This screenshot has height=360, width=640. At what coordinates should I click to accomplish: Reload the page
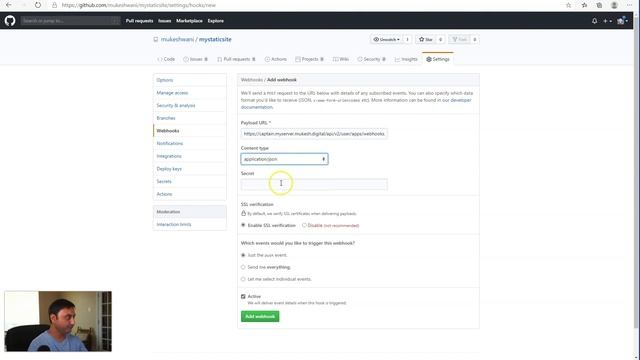38,5
